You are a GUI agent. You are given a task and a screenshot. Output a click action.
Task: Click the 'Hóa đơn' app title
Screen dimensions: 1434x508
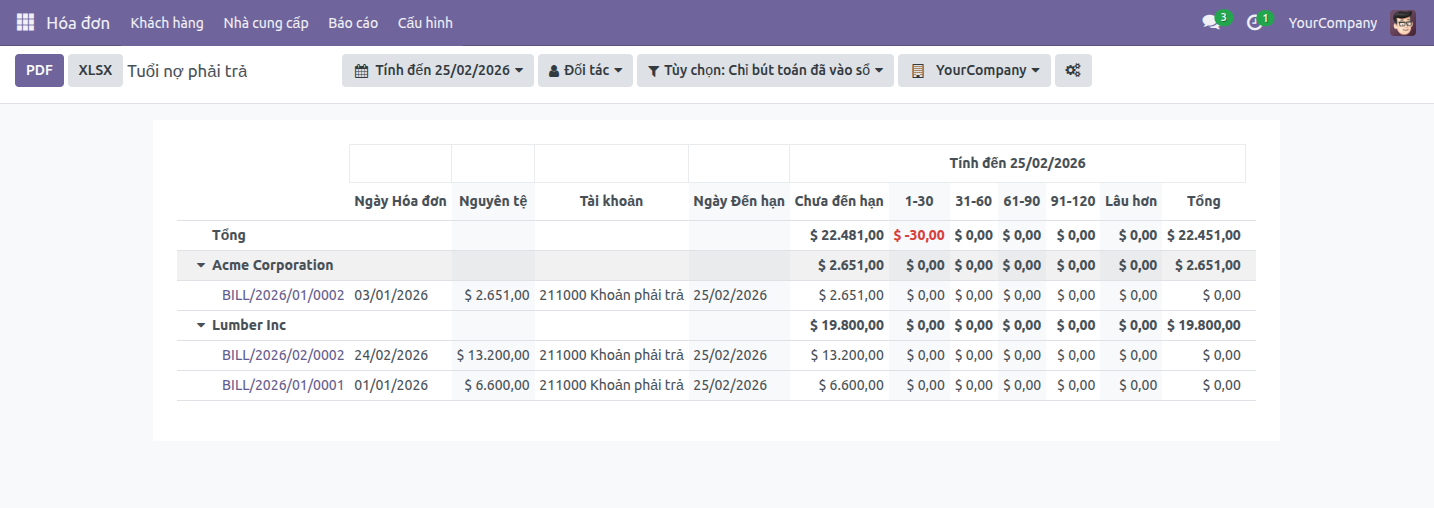[78, 23]
